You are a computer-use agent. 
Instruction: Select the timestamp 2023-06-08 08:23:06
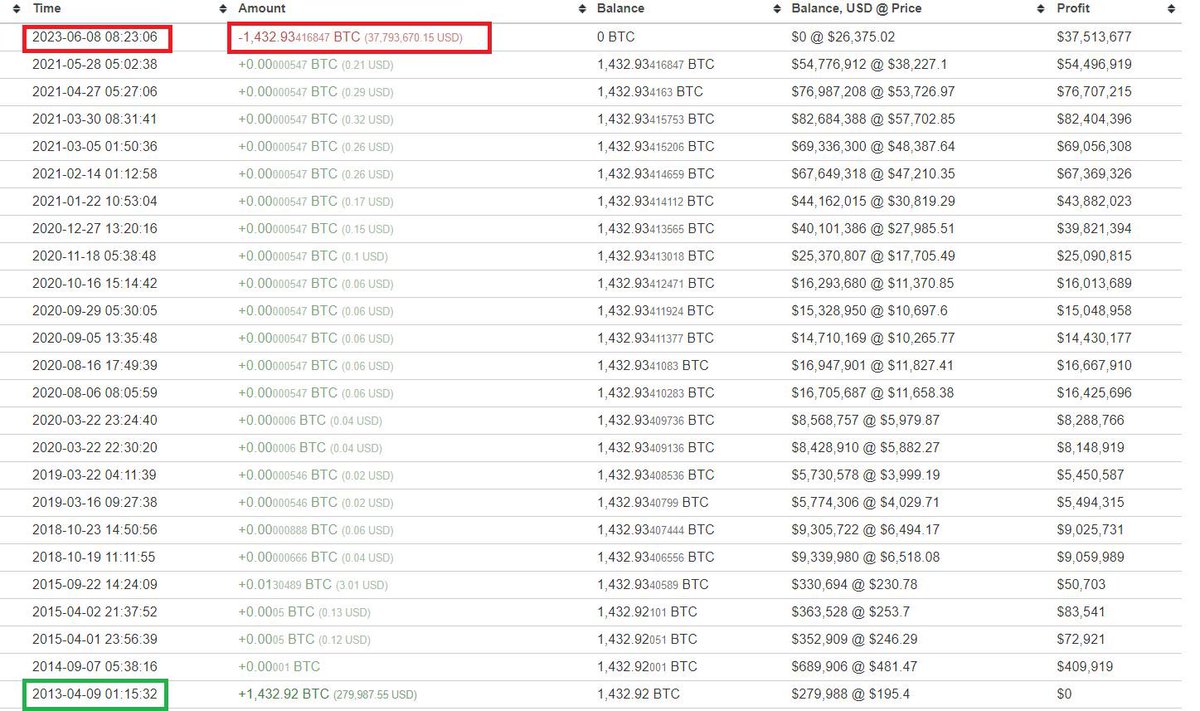[x=95, y=37]
